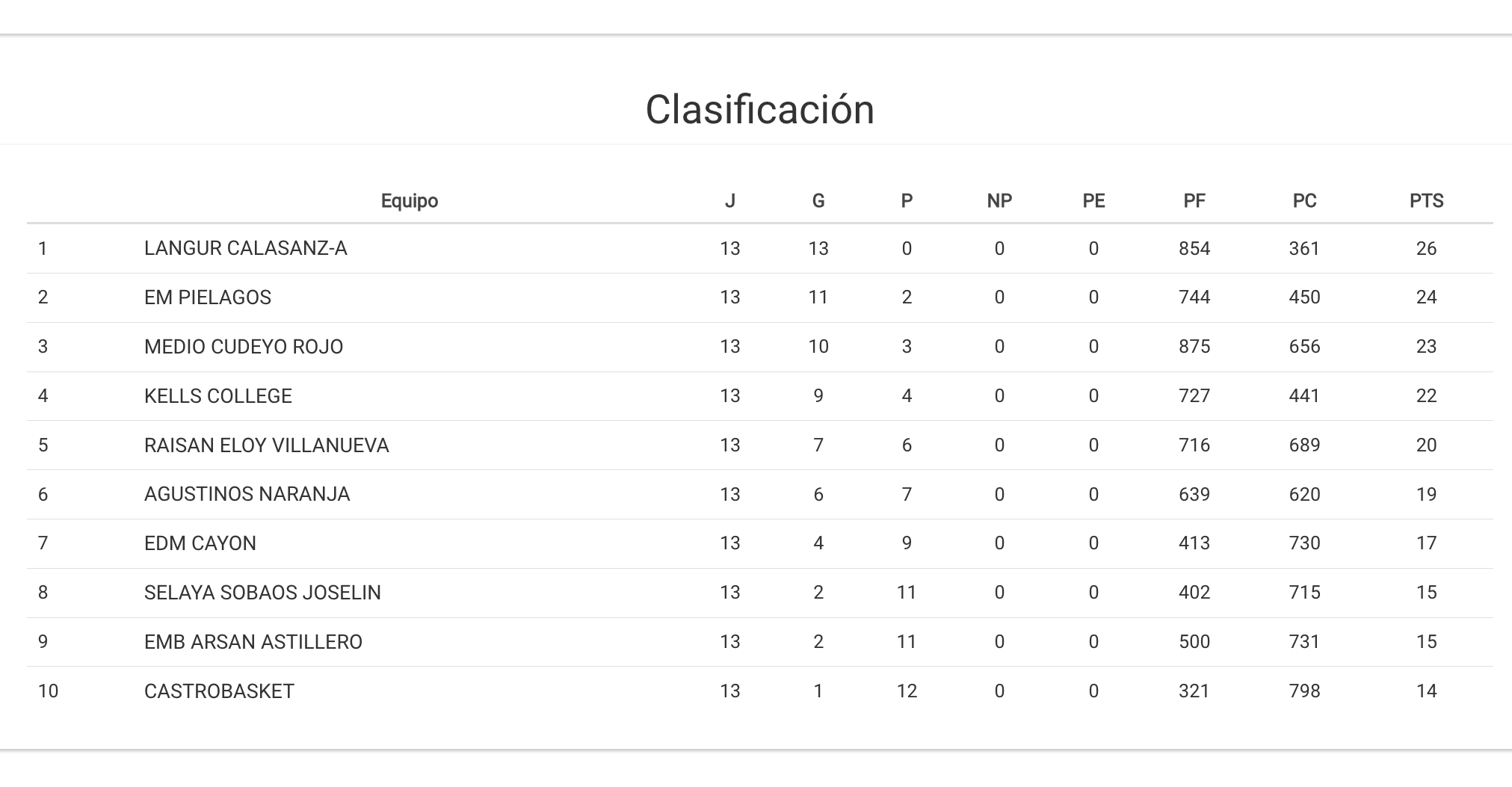
Task: Select RAISAN ELOY VILLANUEVA in standings
Action: tap(266, 445)
